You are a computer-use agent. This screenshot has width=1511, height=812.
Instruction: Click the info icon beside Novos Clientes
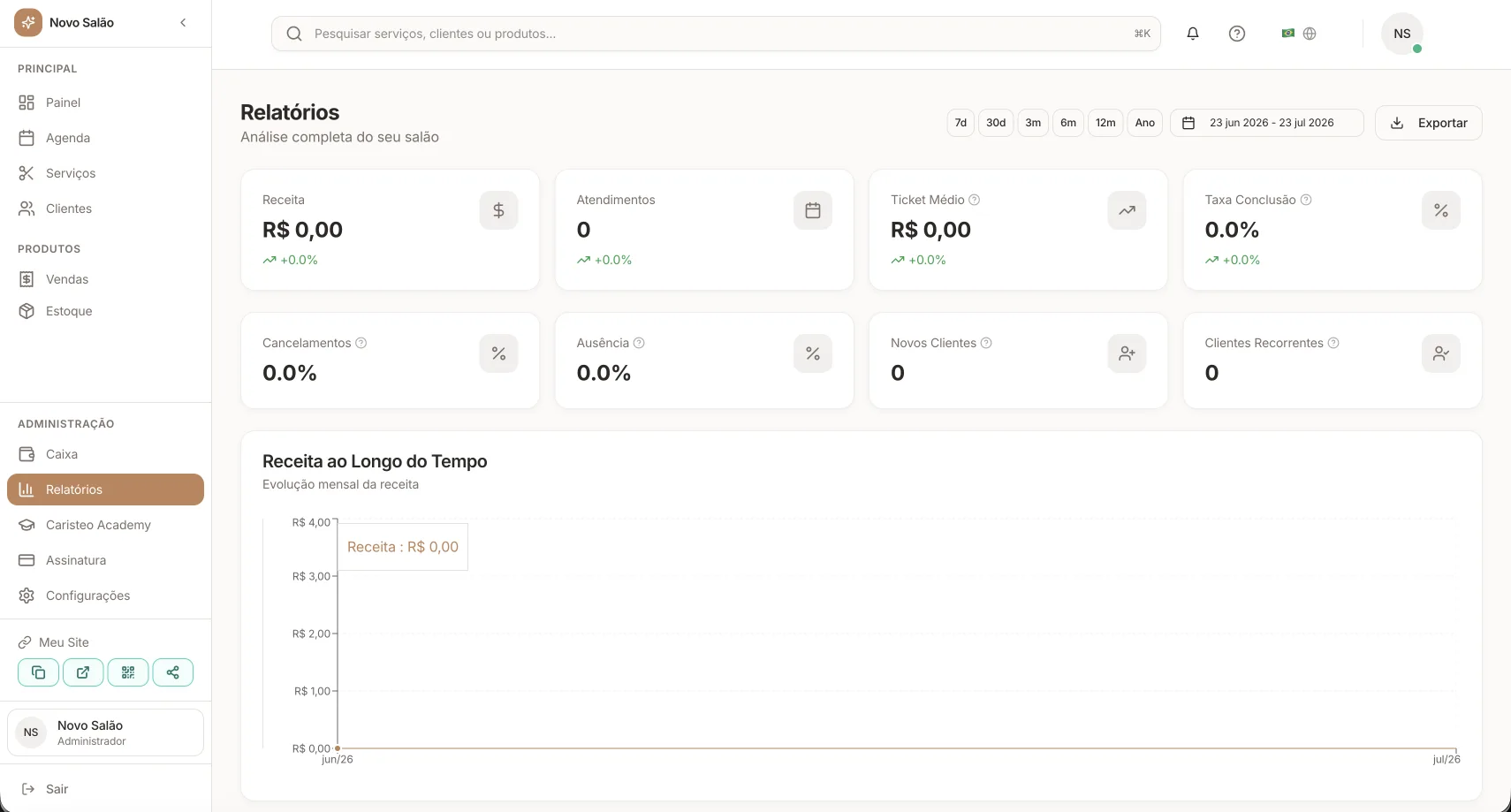(986, 343)
